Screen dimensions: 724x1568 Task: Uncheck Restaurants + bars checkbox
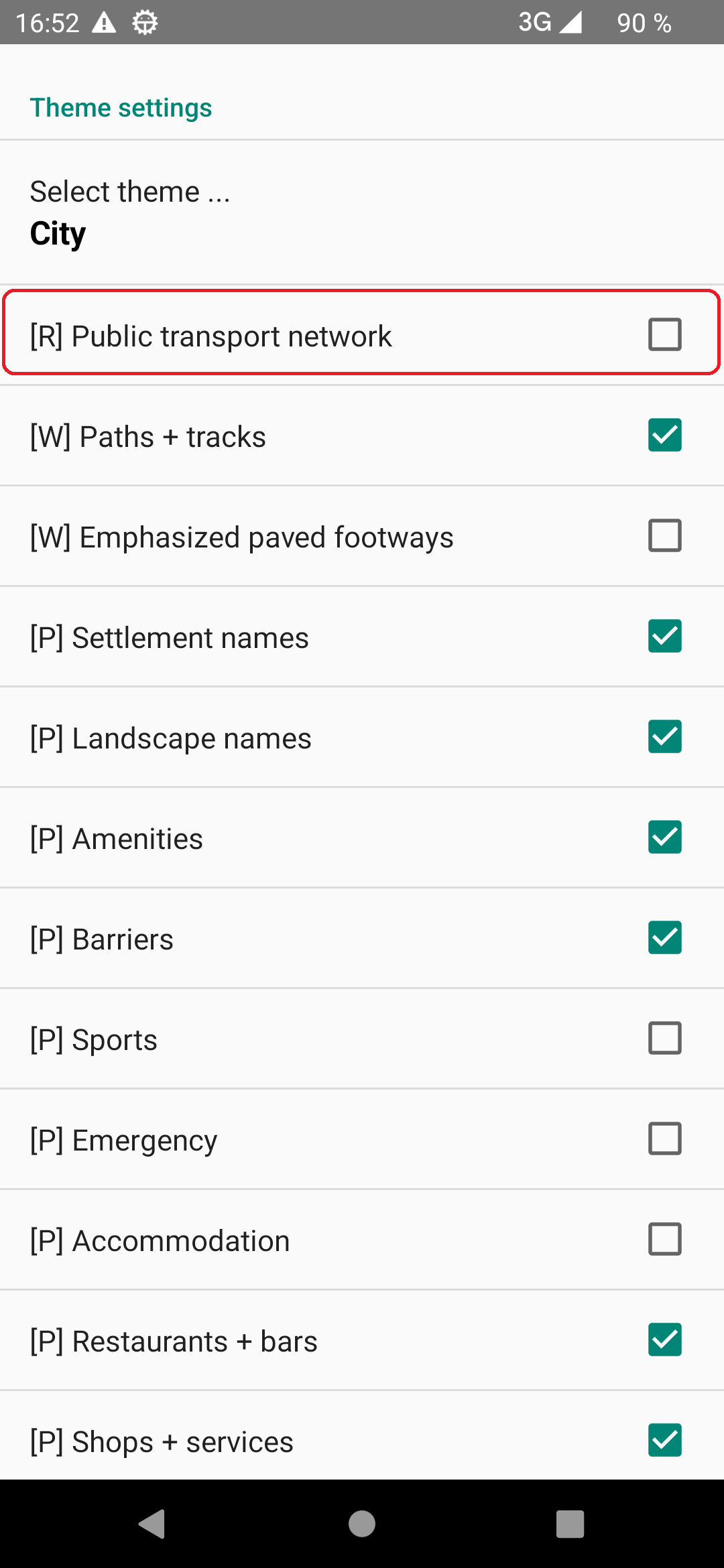[664, 1340]
